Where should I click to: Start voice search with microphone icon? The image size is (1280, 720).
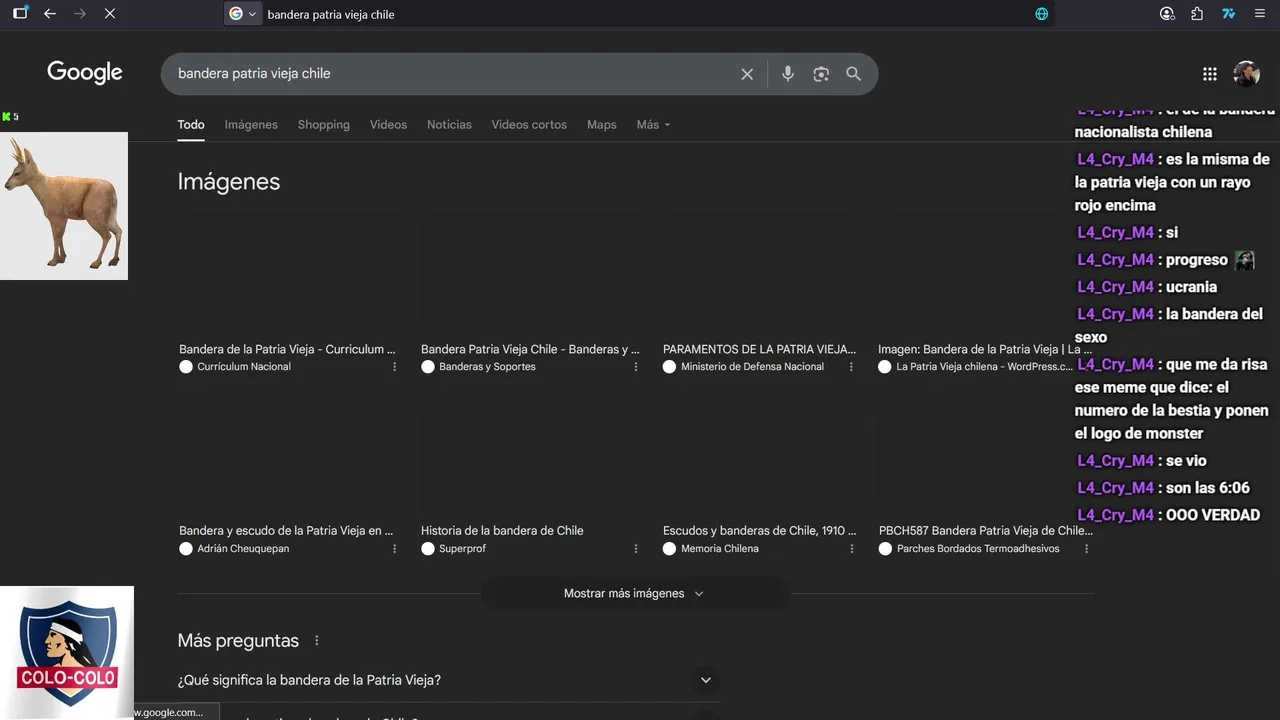[788, 74]
